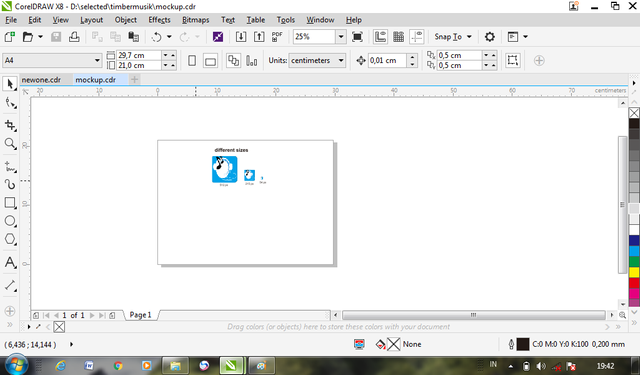
Task: Select the Artistic Media tool
Action: (x=10, y=184)
